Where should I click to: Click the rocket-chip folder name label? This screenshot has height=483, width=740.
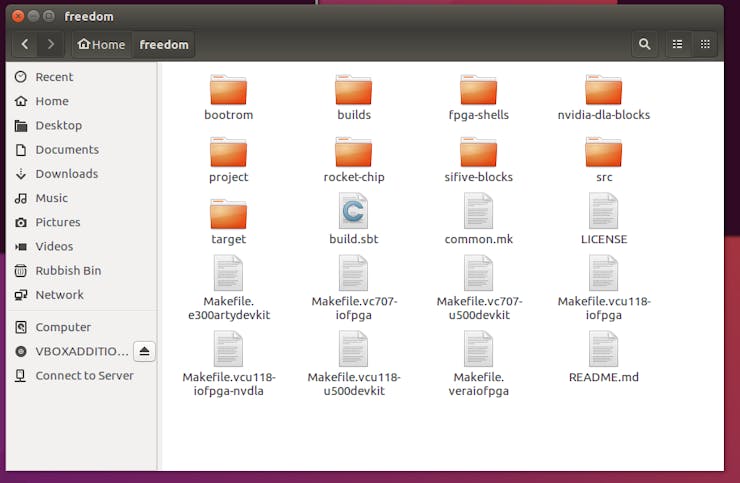353,177
